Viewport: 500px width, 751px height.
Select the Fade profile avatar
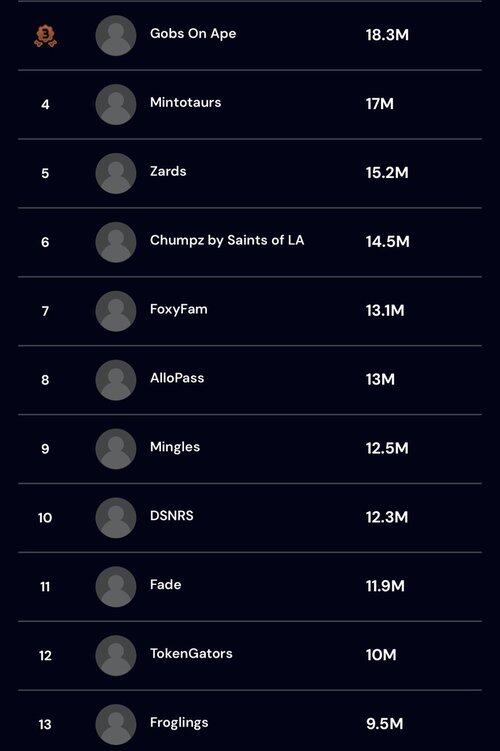click(116, 587)
